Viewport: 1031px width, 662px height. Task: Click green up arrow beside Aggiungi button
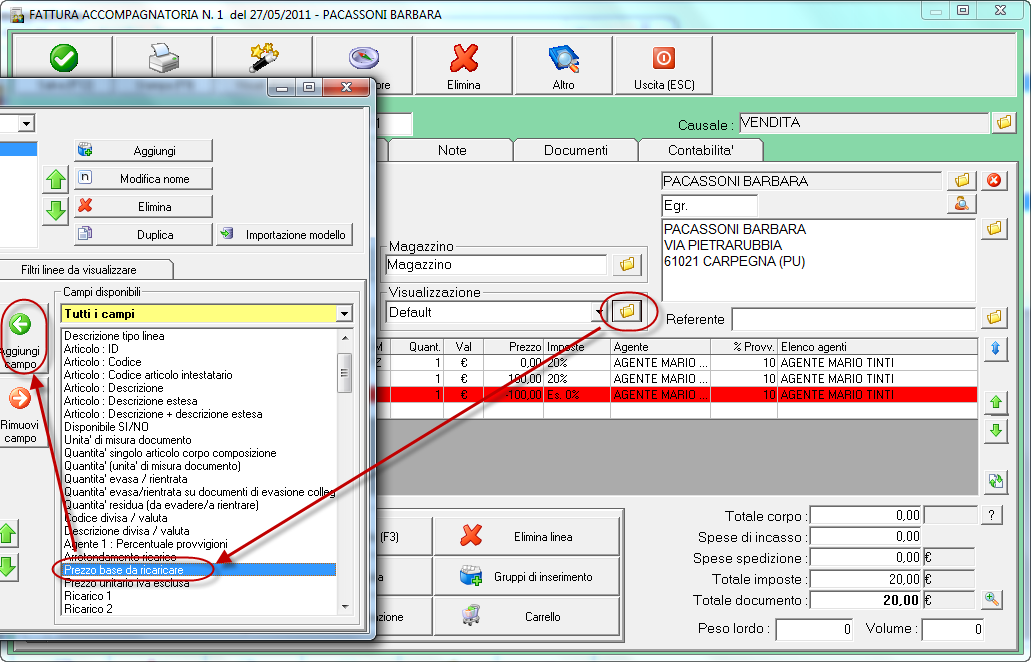[56, 179]
